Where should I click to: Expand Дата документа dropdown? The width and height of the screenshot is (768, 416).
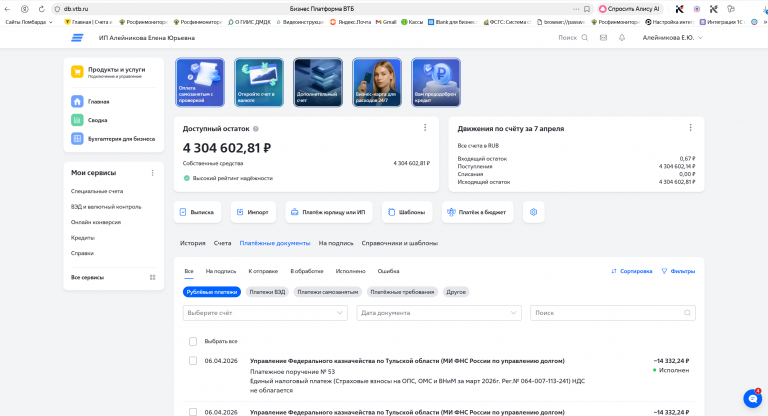(439, 313)
